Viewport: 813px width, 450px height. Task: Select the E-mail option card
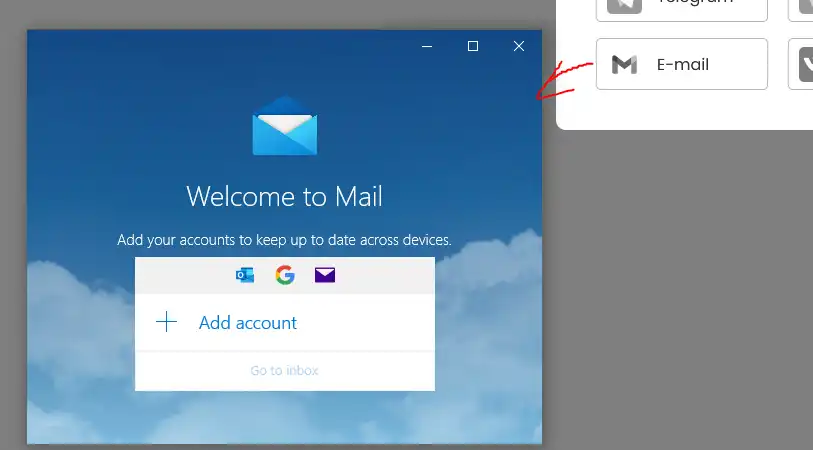pos(682,64)
